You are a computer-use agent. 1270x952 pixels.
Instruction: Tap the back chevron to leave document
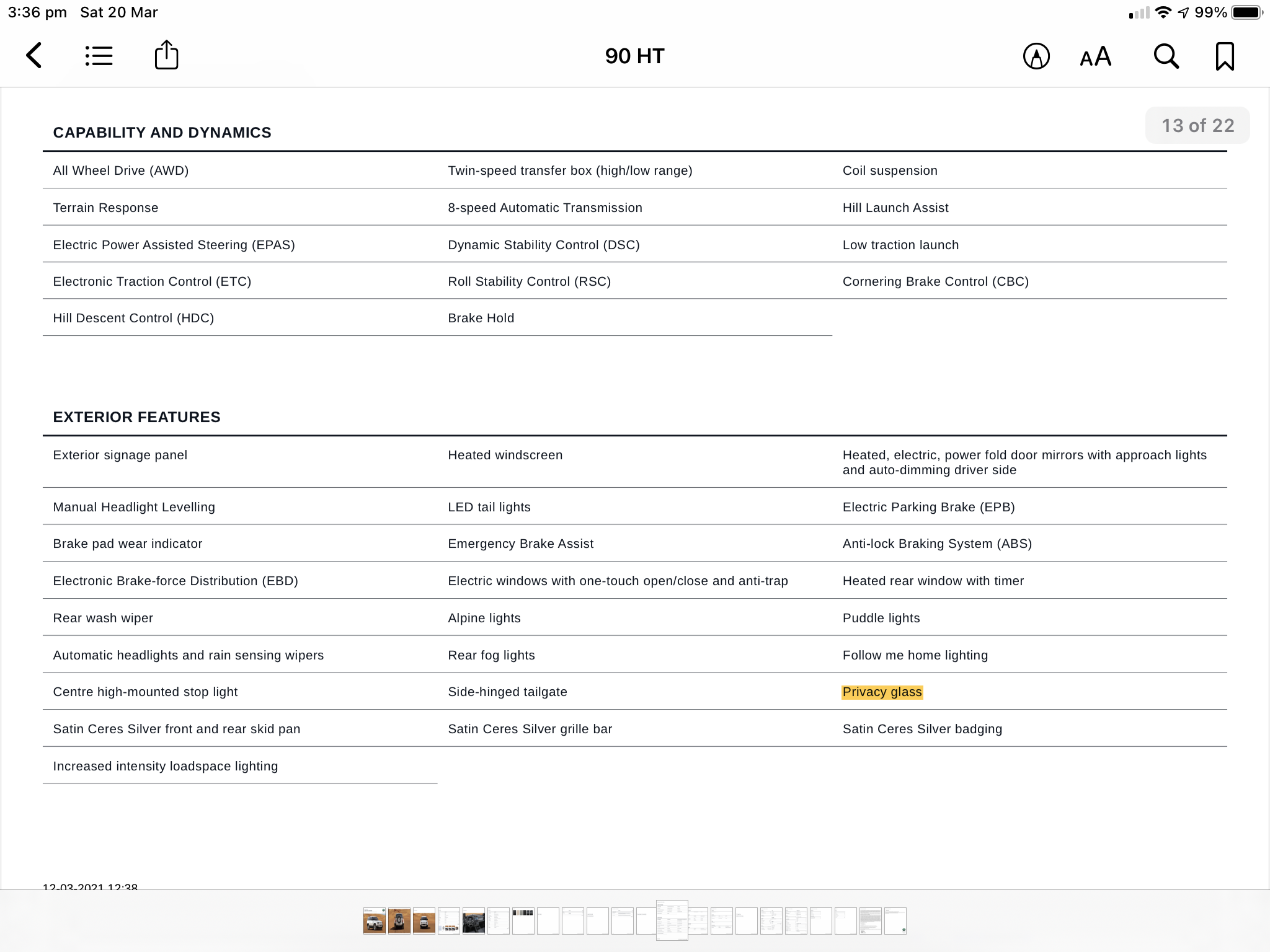tap(34, 56)
